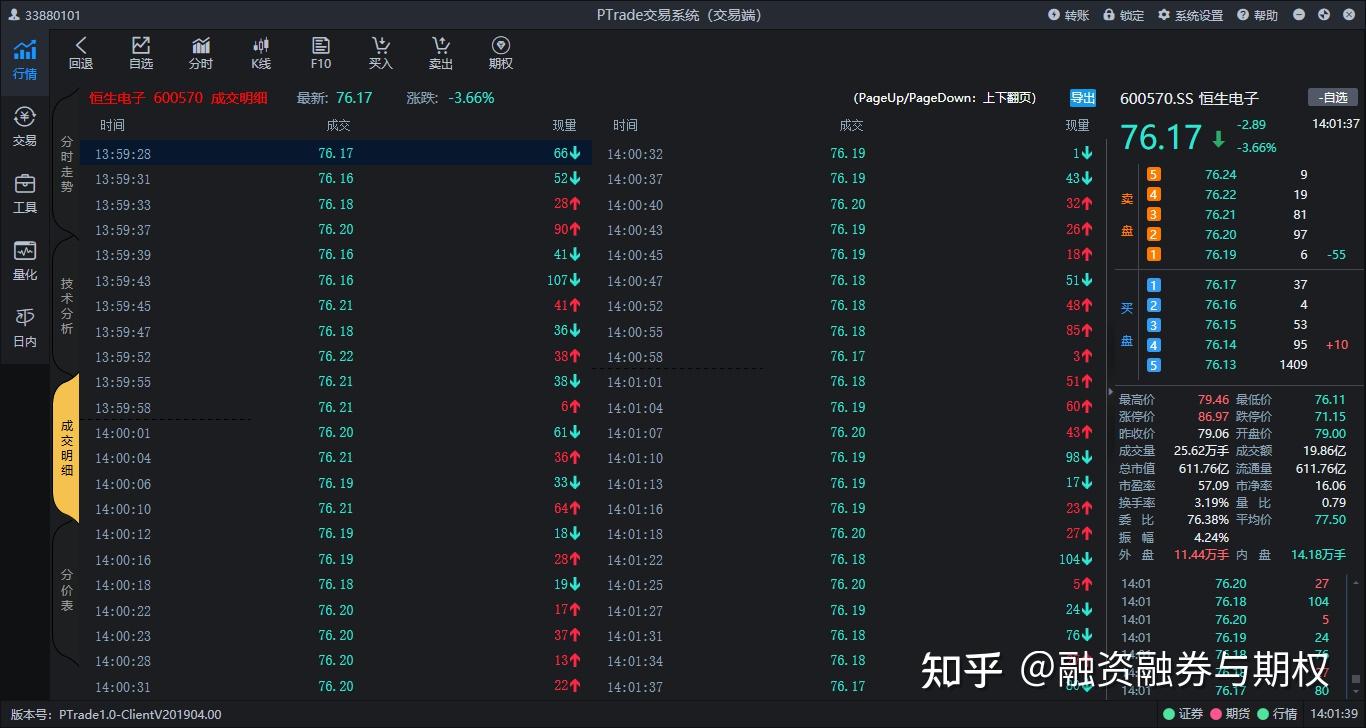The width and height of the screenshot is (1366, 728).
Task: Select the 13:59:28 trade row
Action: pyautogui.click(x=336, y=153)
